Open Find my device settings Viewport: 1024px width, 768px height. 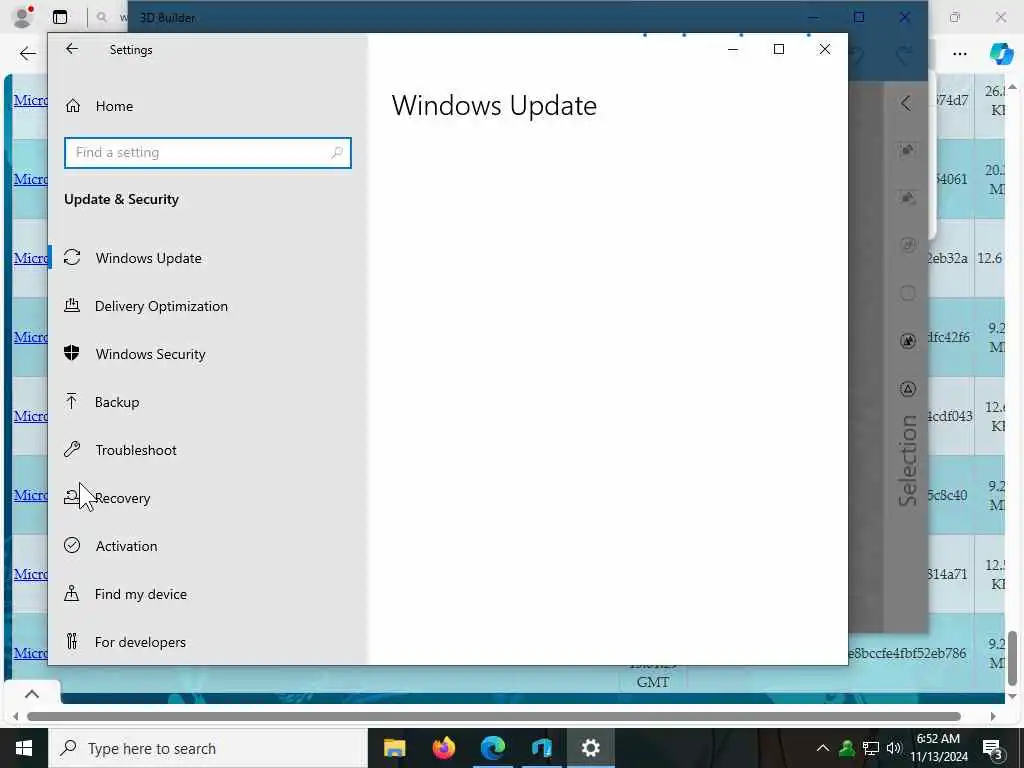[x=208, y=594]
